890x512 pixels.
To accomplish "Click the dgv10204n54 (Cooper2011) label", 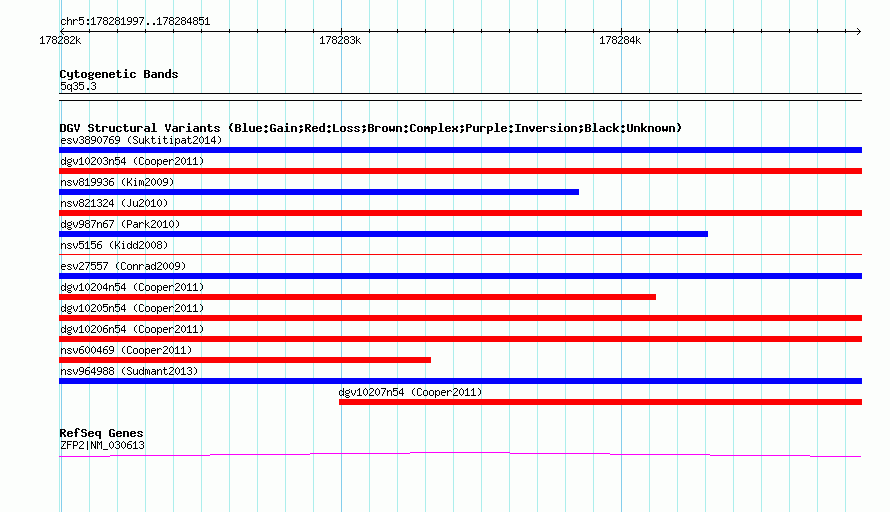I will 132,287.
